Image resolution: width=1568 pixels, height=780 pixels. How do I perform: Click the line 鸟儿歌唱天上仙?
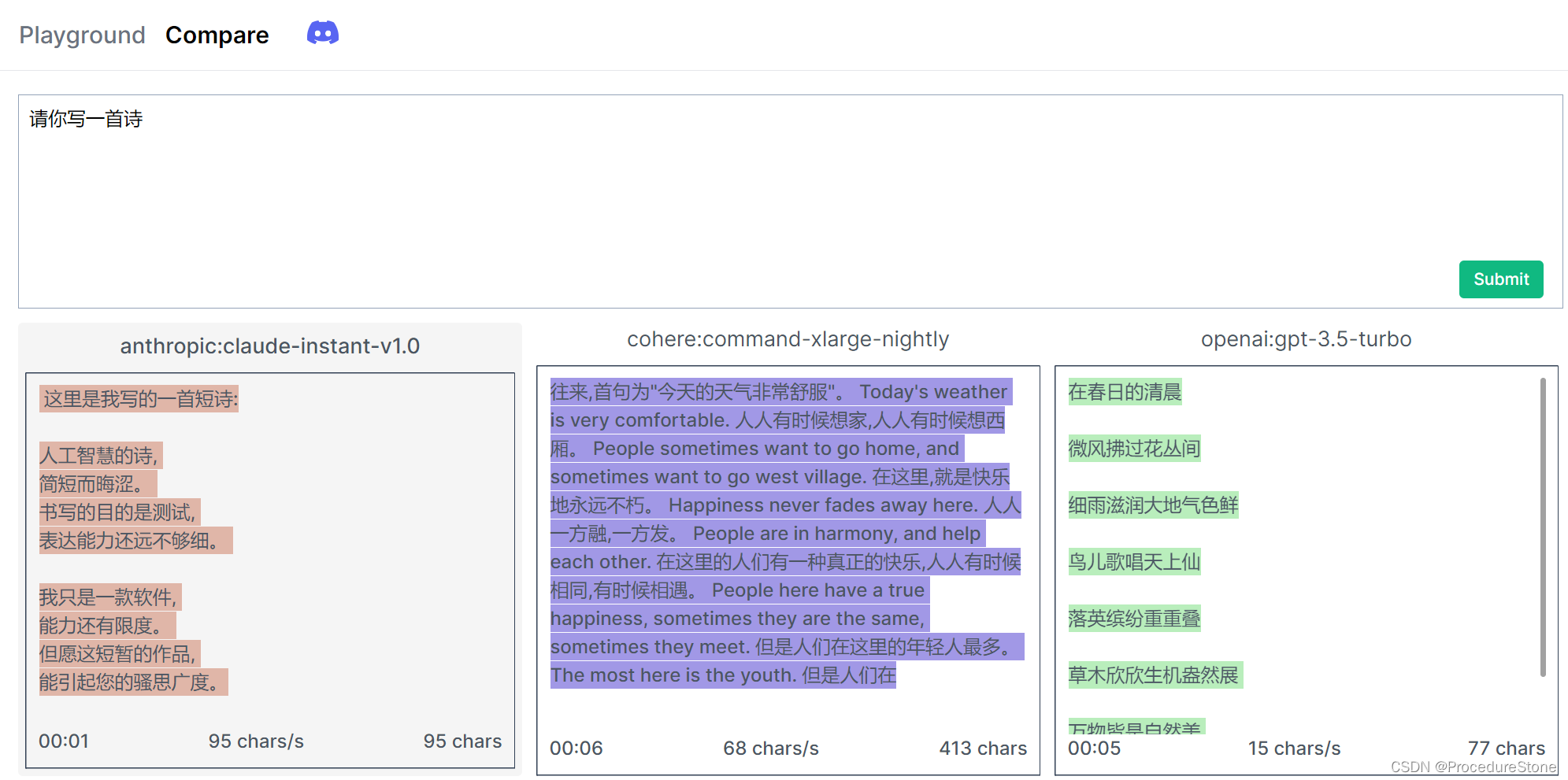(1135, 562)
